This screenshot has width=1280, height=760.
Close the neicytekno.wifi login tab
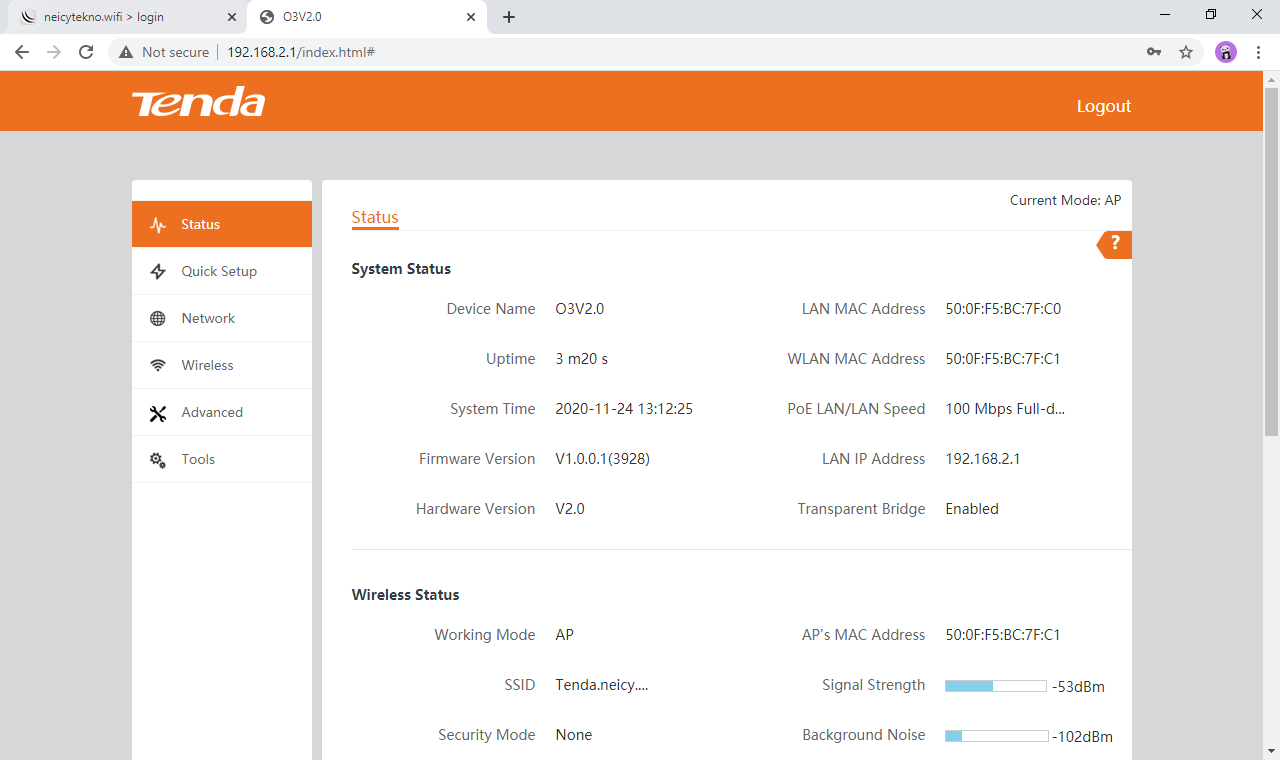tap(232, 17)
